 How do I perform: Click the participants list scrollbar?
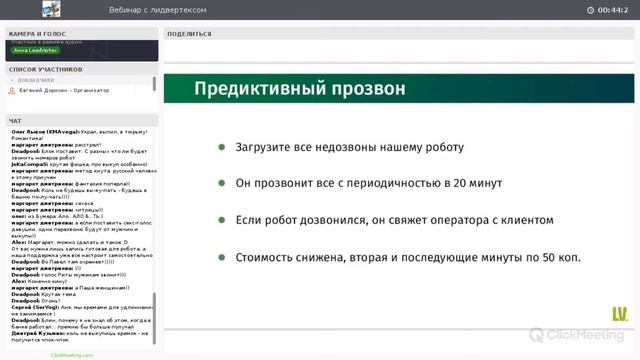[x=154, y=84]
